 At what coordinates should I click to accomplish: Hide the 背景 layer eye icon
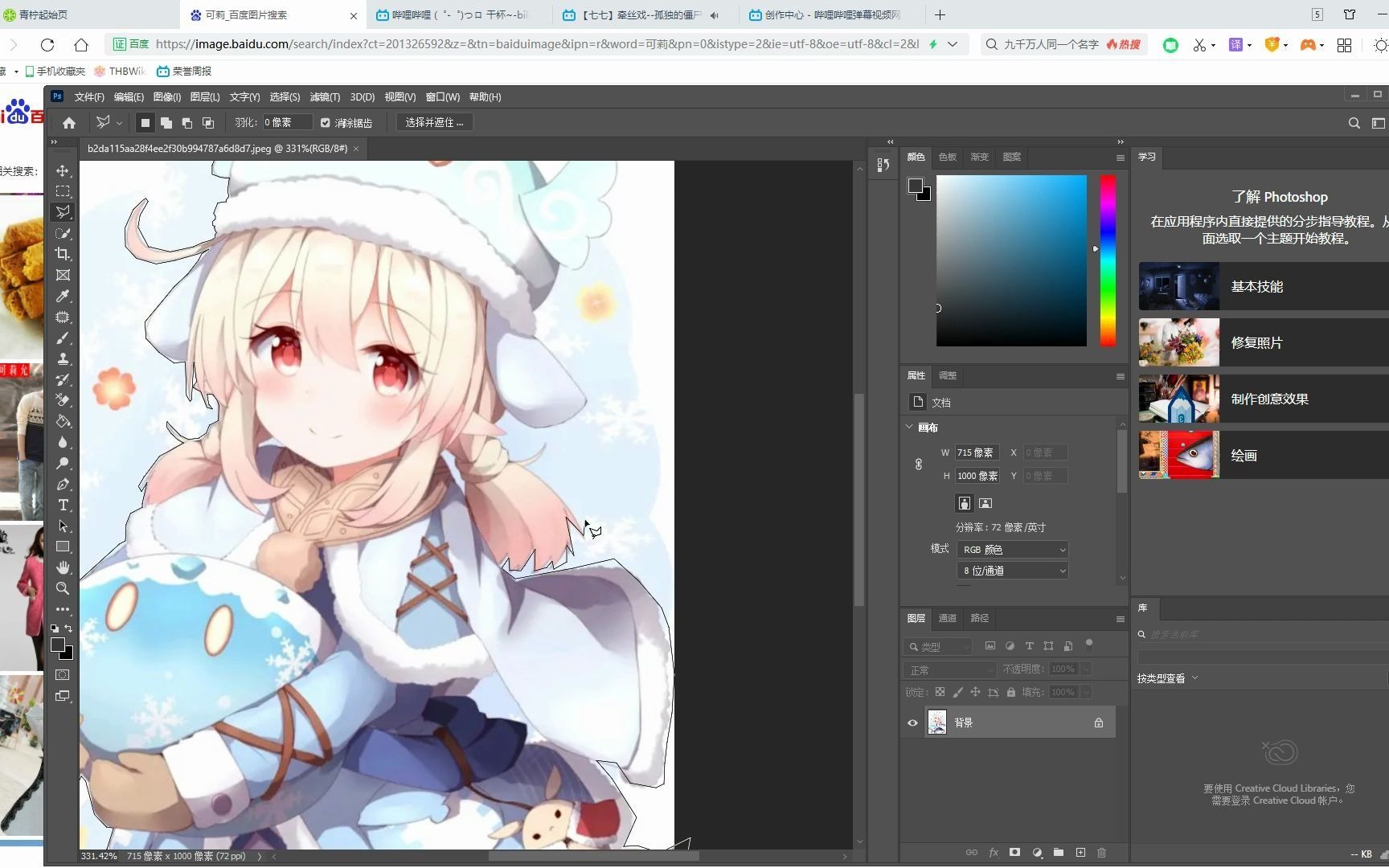pos(912,723)
